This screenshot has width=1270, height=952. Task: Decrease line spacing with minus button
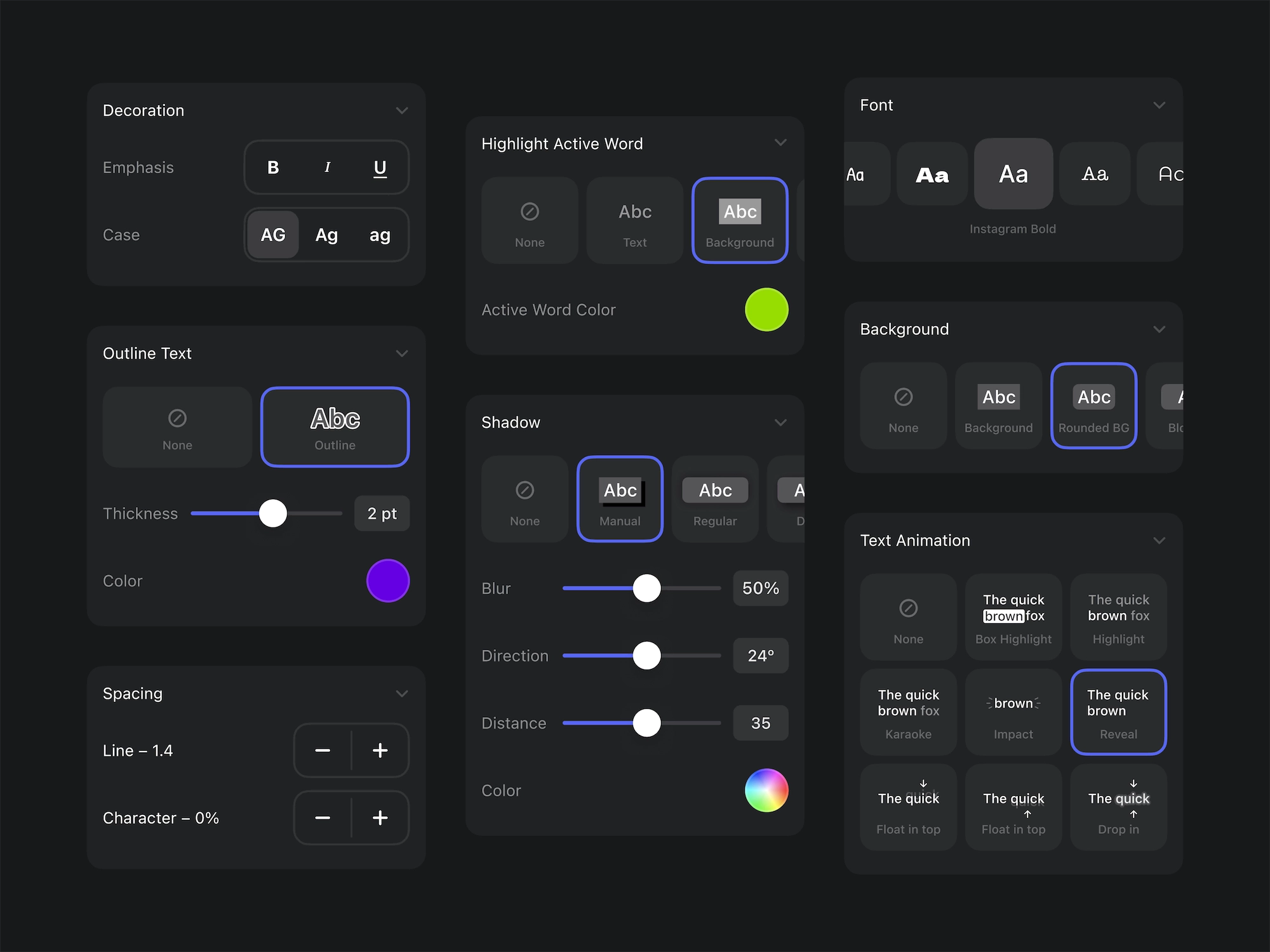(323, 751)
